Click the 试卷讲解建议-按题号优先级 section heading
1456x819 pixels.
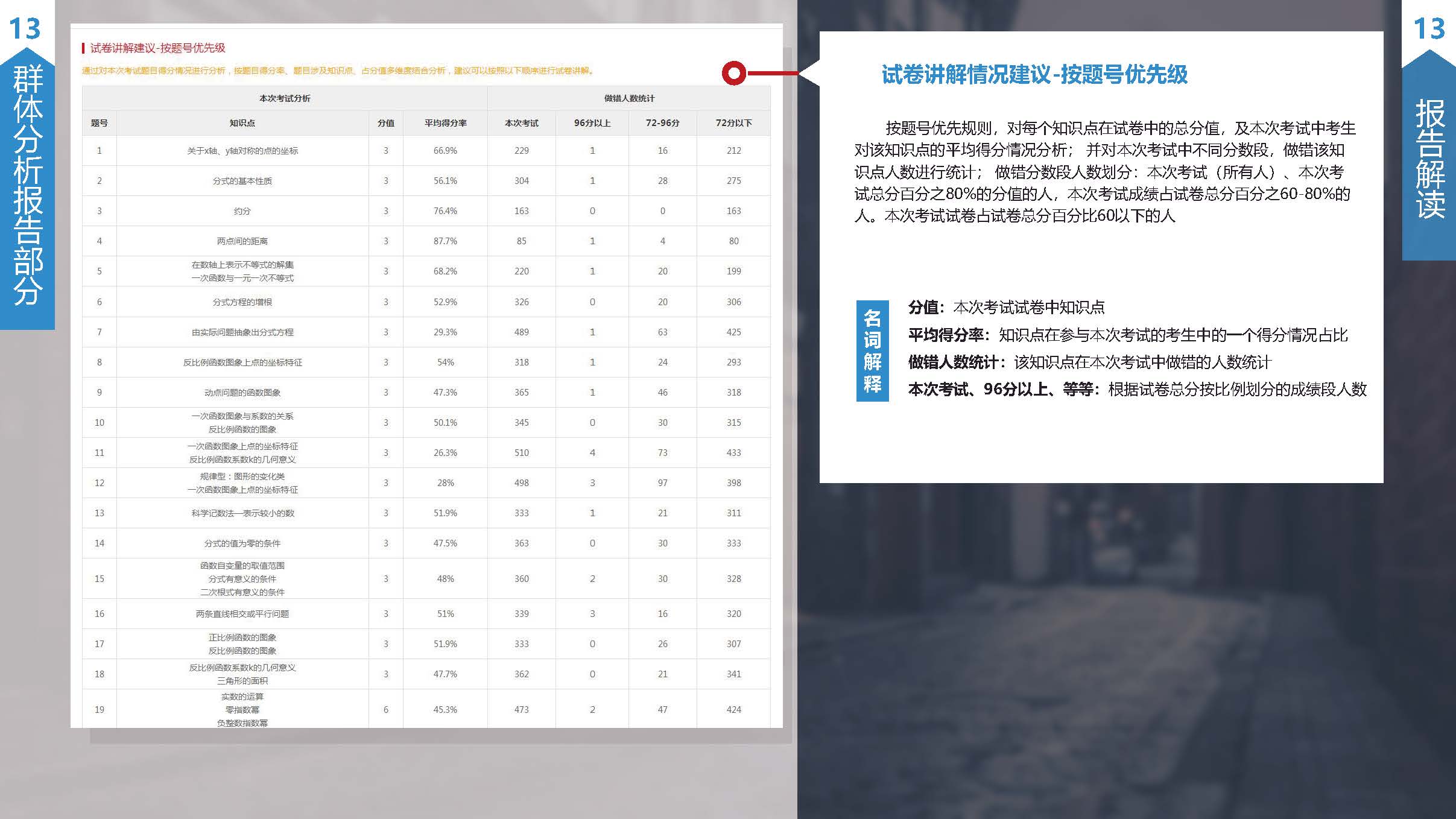pos(157,48)
